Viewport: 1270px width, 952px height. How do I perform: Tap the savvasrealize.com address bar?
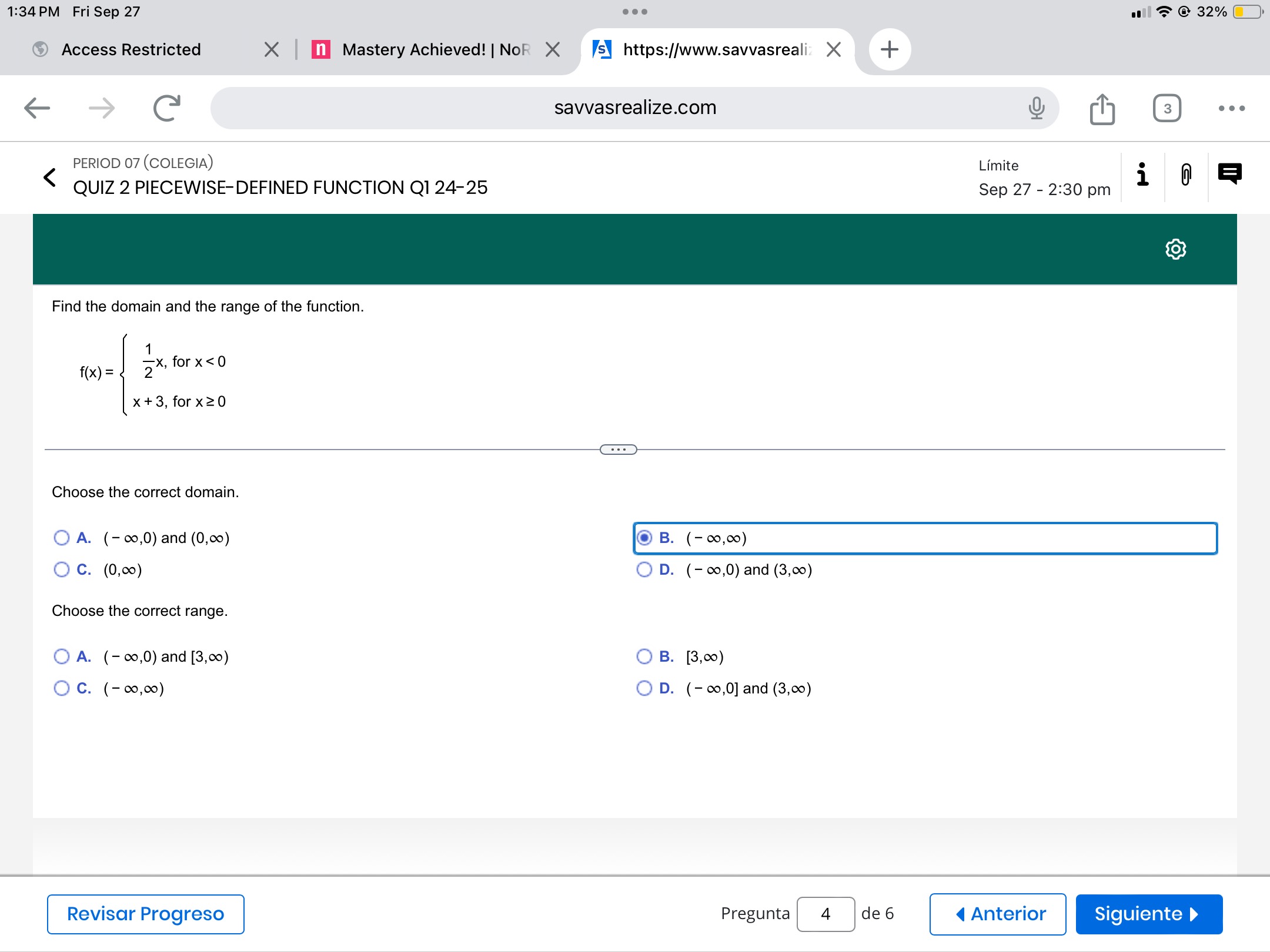tap(635, 108)
